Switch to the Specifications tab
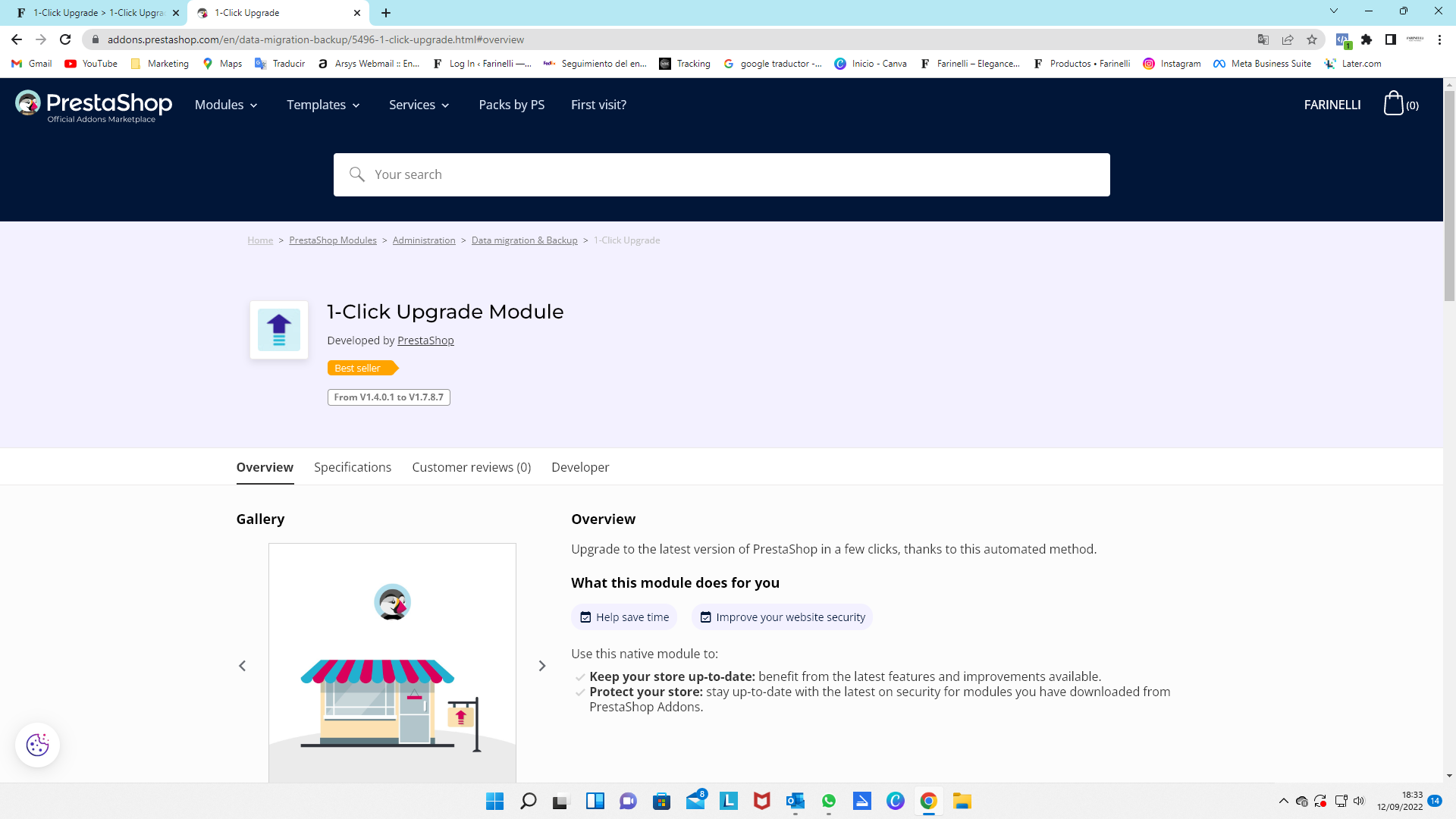Screen dimensions: 1456x819 (x=353, y=467)
